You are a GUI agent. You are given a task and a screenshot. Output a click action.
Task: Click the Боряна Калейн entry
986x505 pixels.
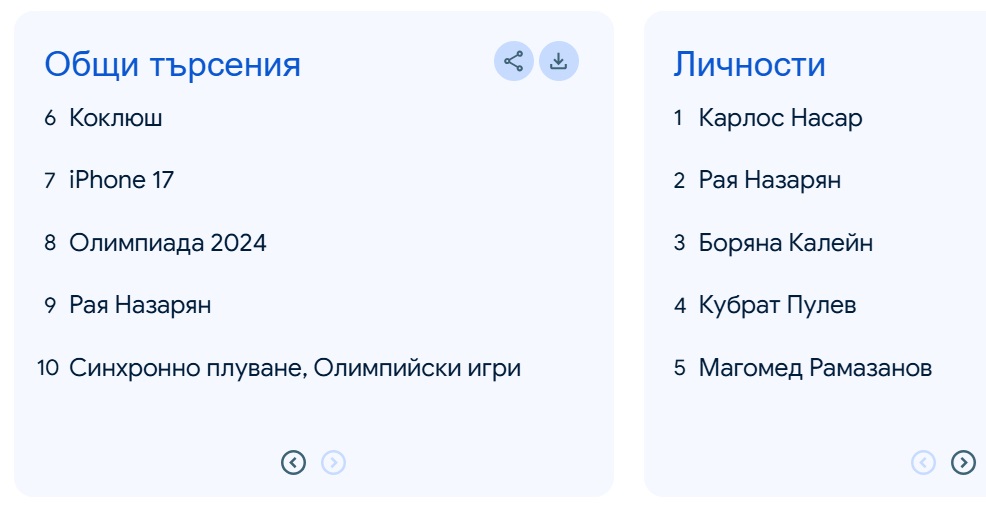[786, 243]
